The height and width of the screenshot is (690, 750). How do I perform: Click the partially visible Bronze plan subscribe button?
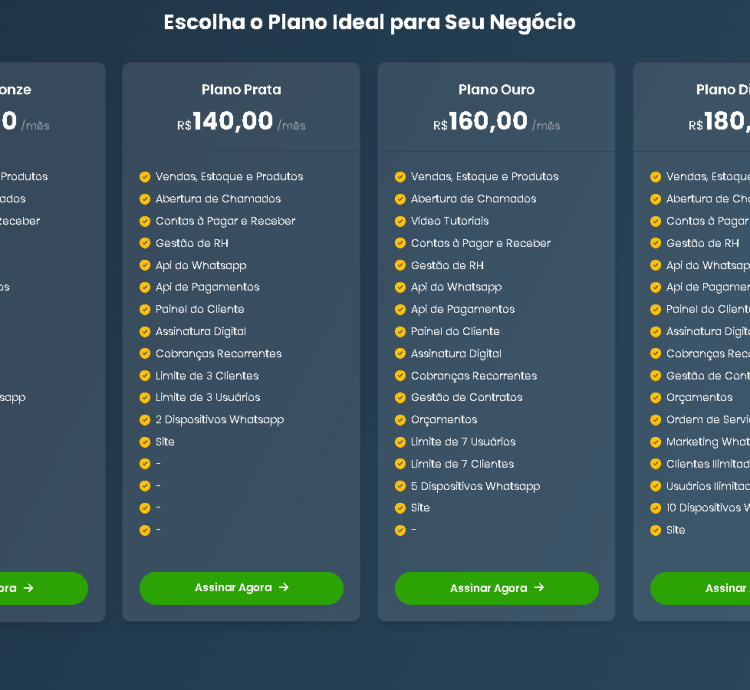coord(40,588)
